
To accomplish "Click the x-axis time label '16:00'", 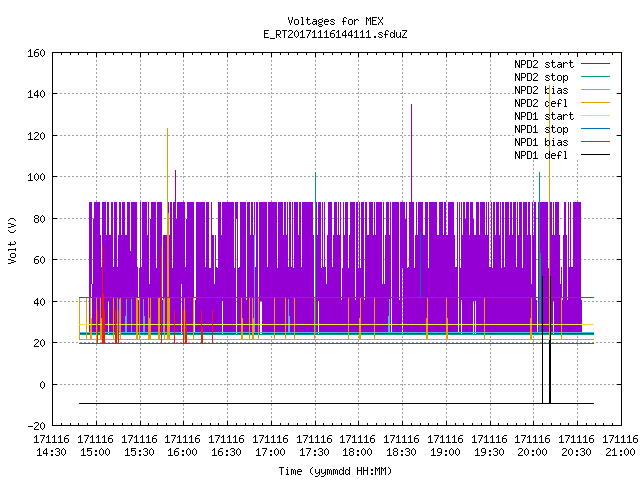I will pos(182,453).
